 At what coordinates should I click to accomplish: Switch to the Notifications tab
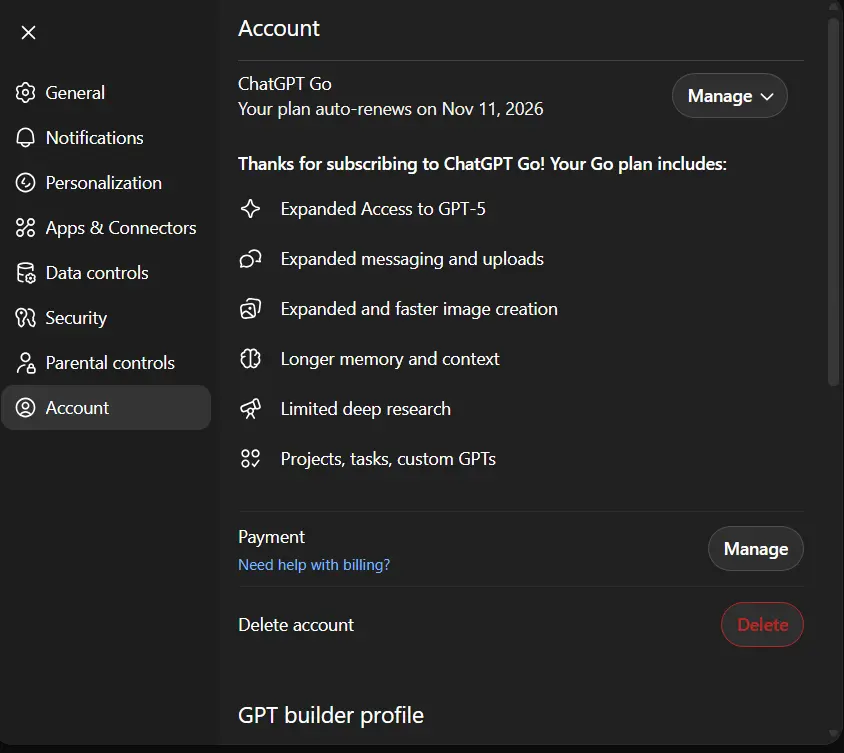click(x=106, y=138)
